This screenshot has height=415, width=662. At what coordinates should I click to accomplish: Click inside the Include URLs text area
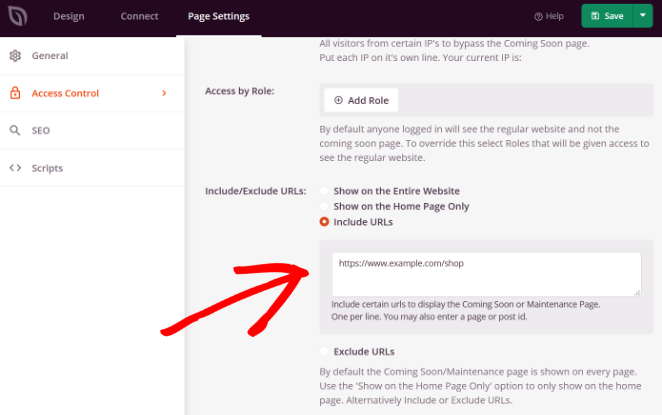tap(486, 274)
